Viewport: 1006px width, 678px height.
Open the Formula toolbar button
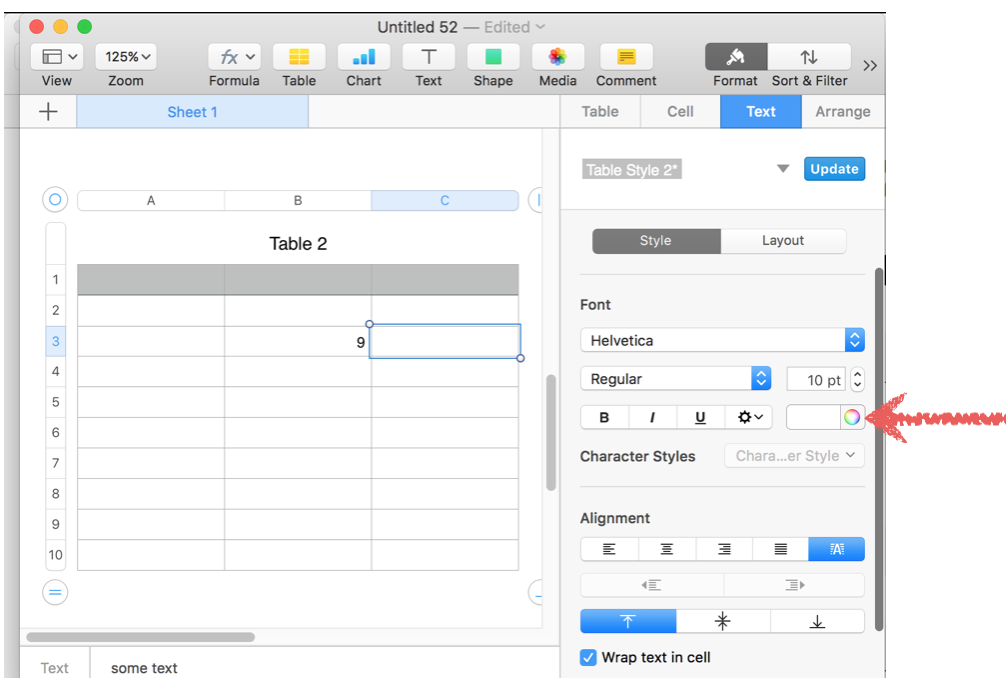234,56
